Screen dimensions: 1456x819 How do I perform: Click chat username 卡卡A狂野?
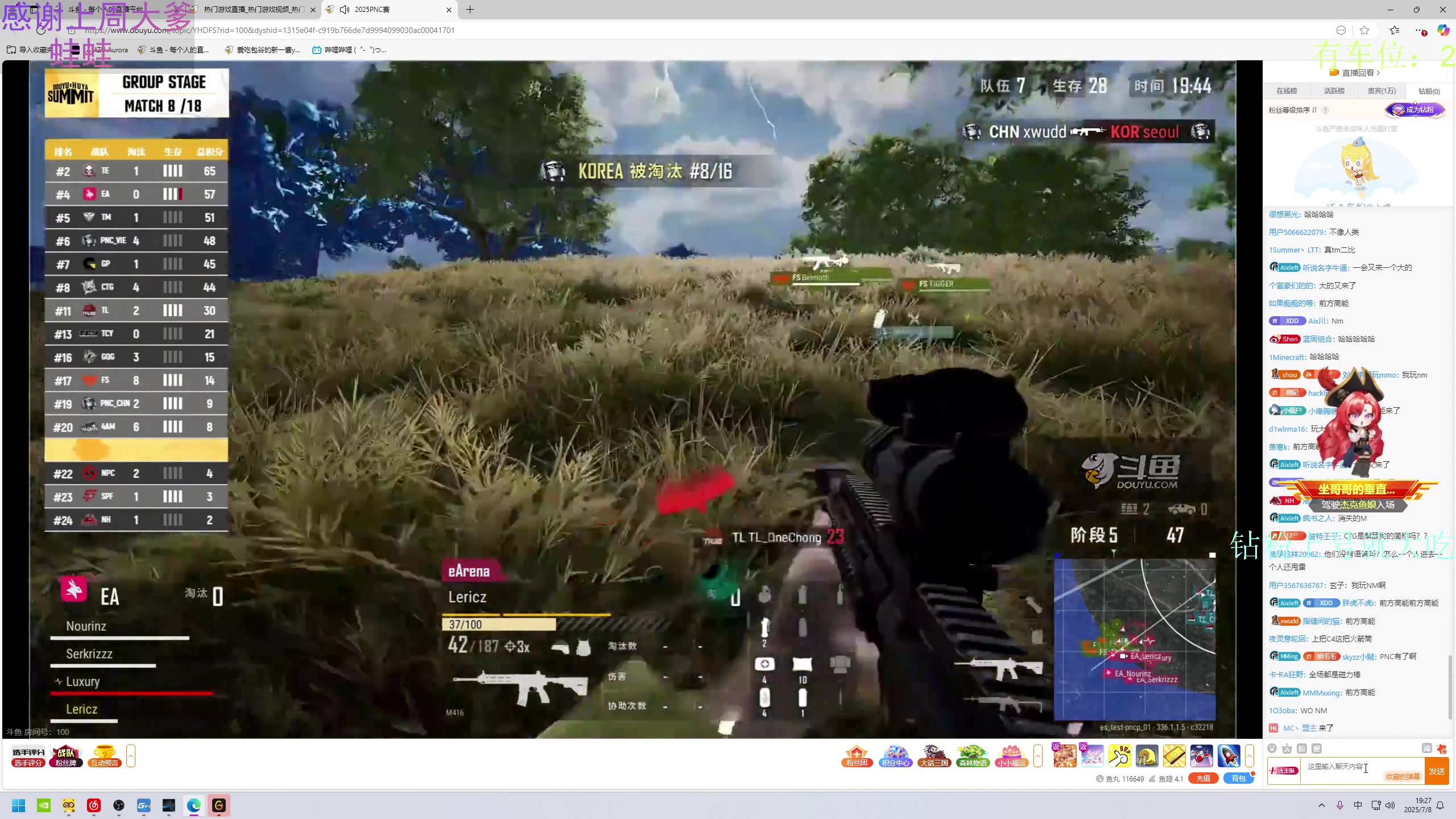(x=1287, y=675)
